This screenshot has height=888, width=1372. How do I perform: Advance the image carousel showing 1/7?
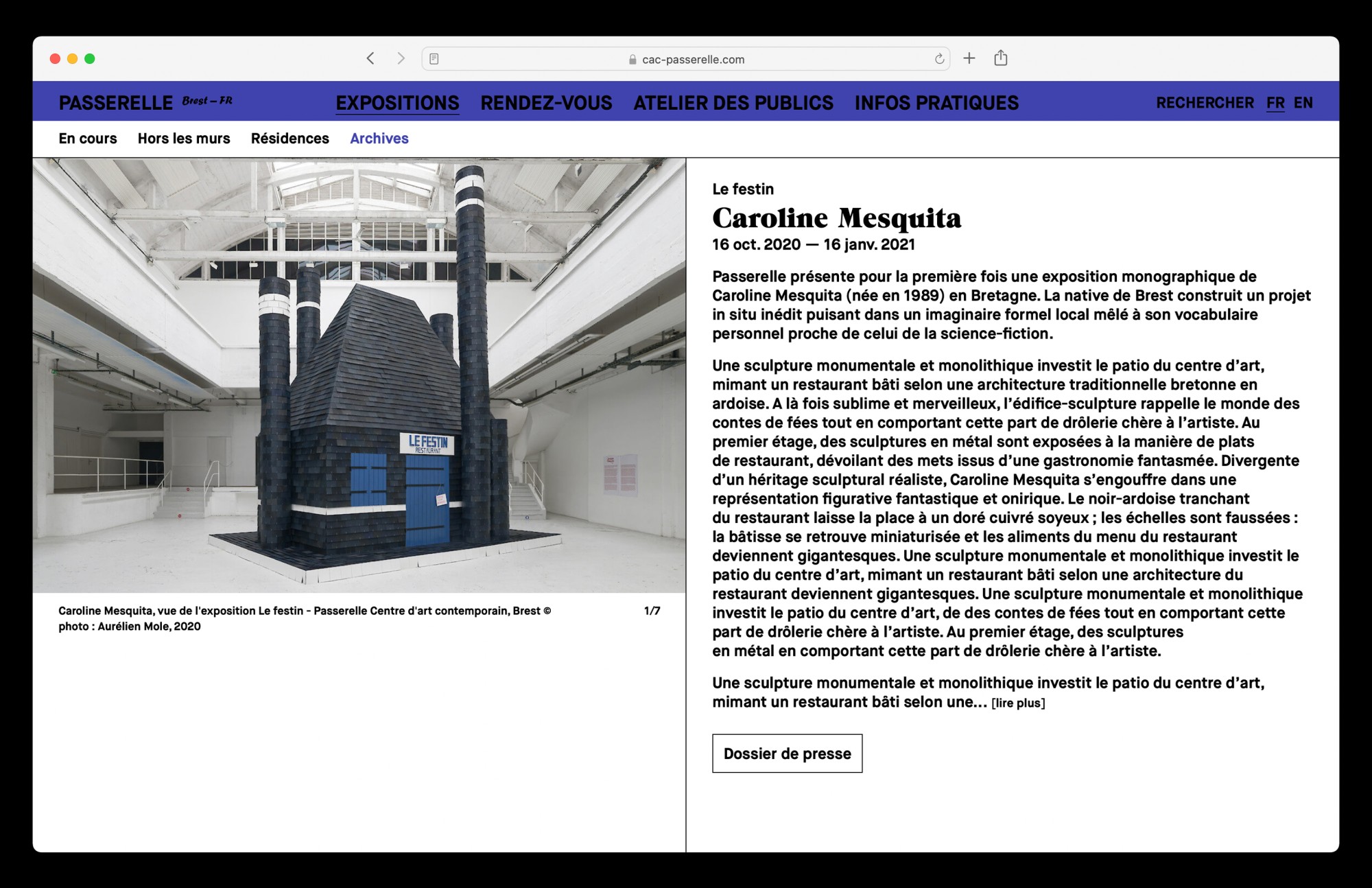point(652,609)
